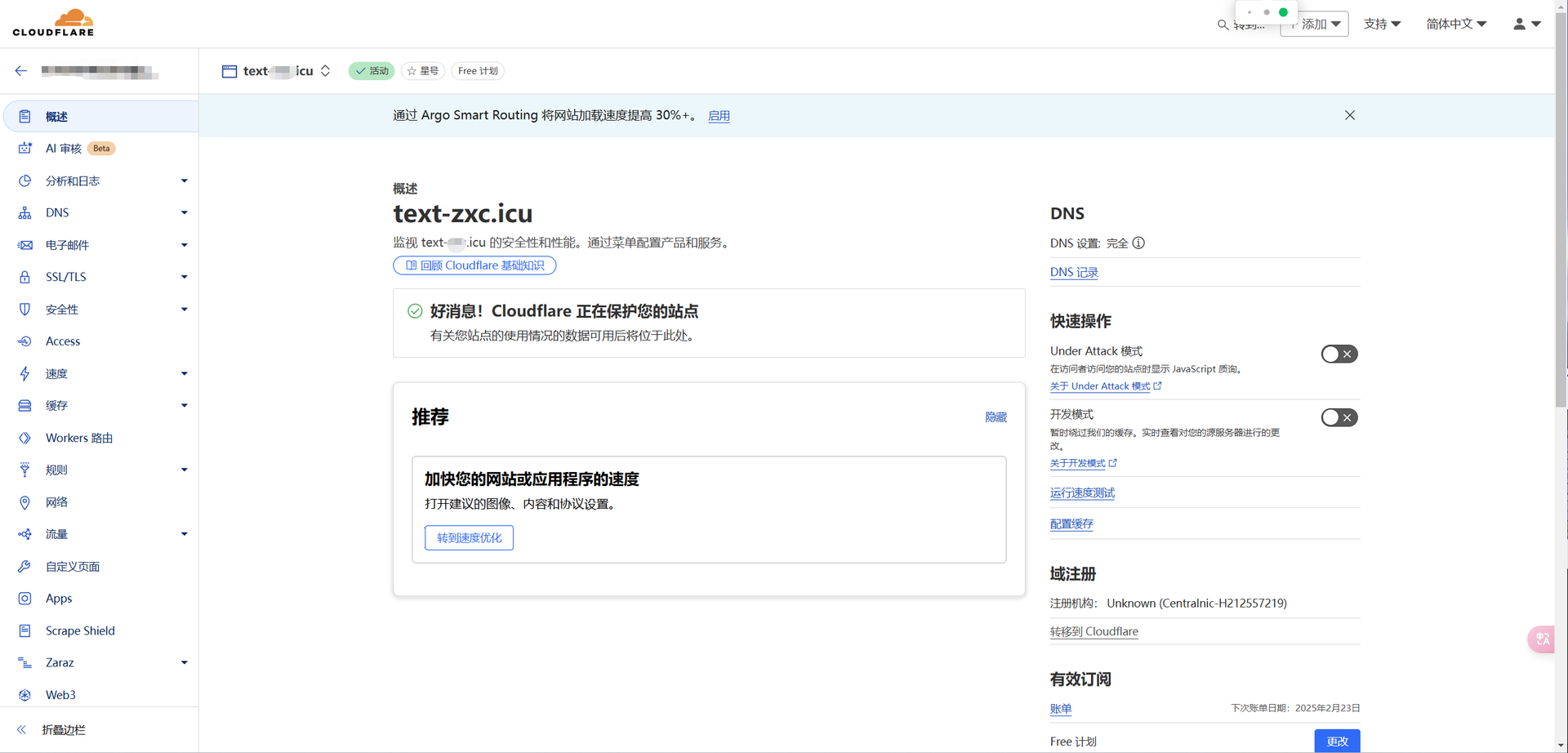Collapse sidebar with double-chevron icon
The image size is (1568, 753).
22,729
